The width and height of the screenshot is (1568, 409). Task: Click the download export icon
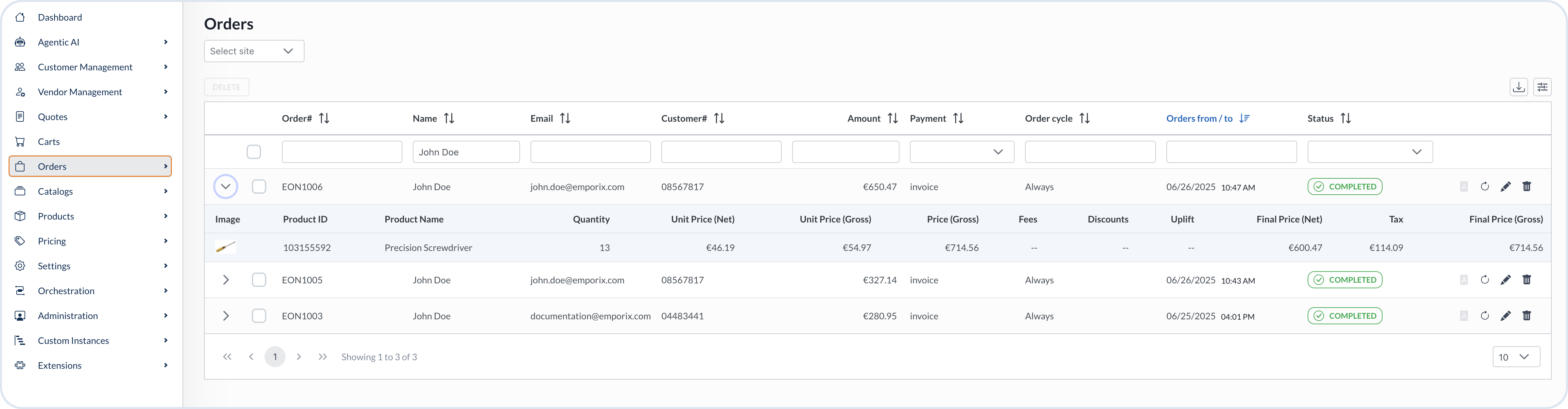tap(1518, 87)
